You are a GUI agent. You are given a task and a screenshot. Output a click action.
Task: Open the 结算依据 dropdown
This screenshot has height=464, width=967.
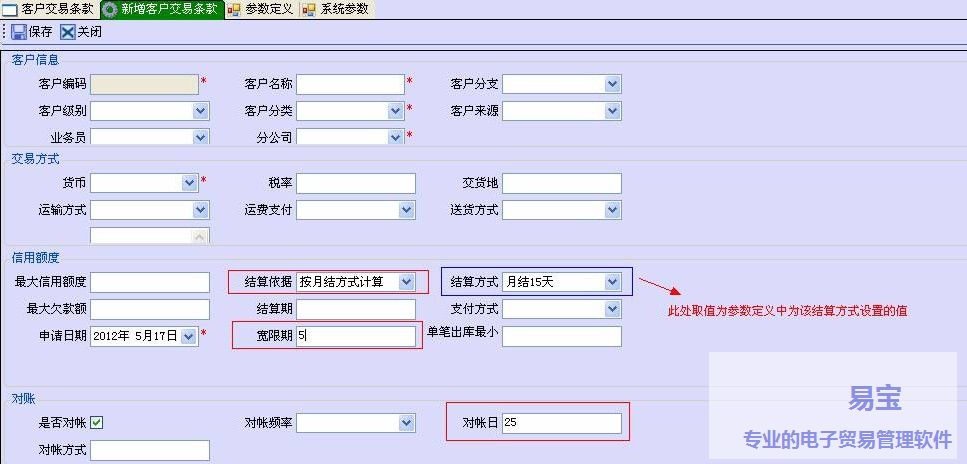pos(406,282)
